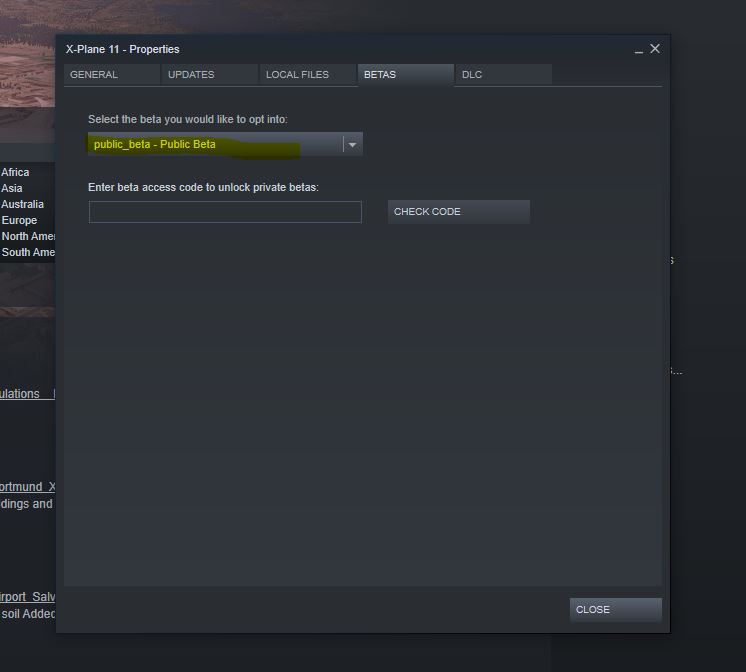Select Asia in the background list
746x672 pixels.
pos(12,188)
